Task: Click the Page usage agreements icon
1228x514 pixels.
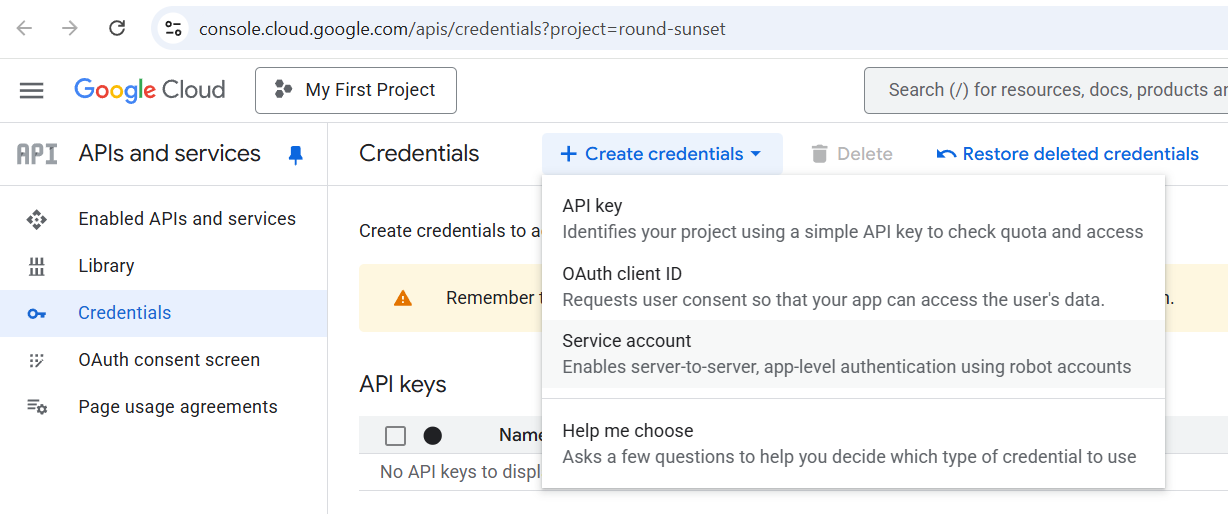Action: [x=37, y=407]
